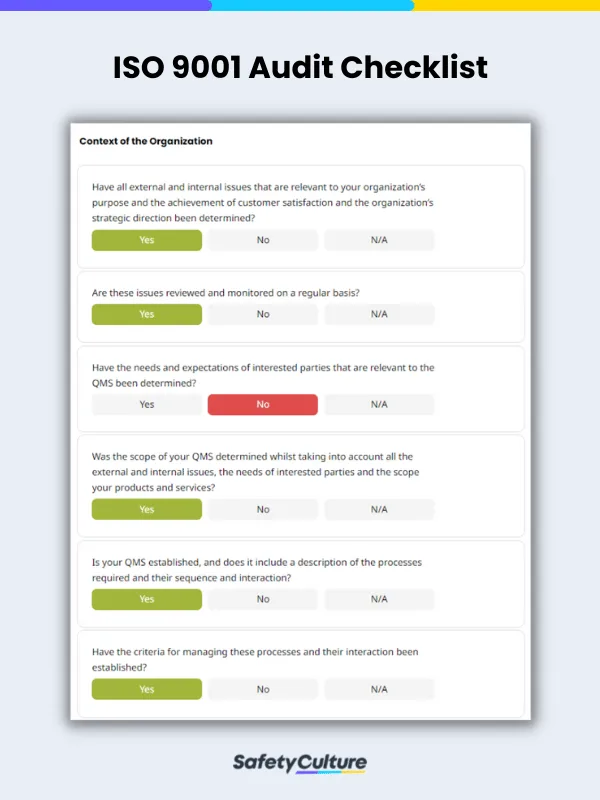Switch QMS scope answer to No
600x800 pixels.
[x=262, y=509]
